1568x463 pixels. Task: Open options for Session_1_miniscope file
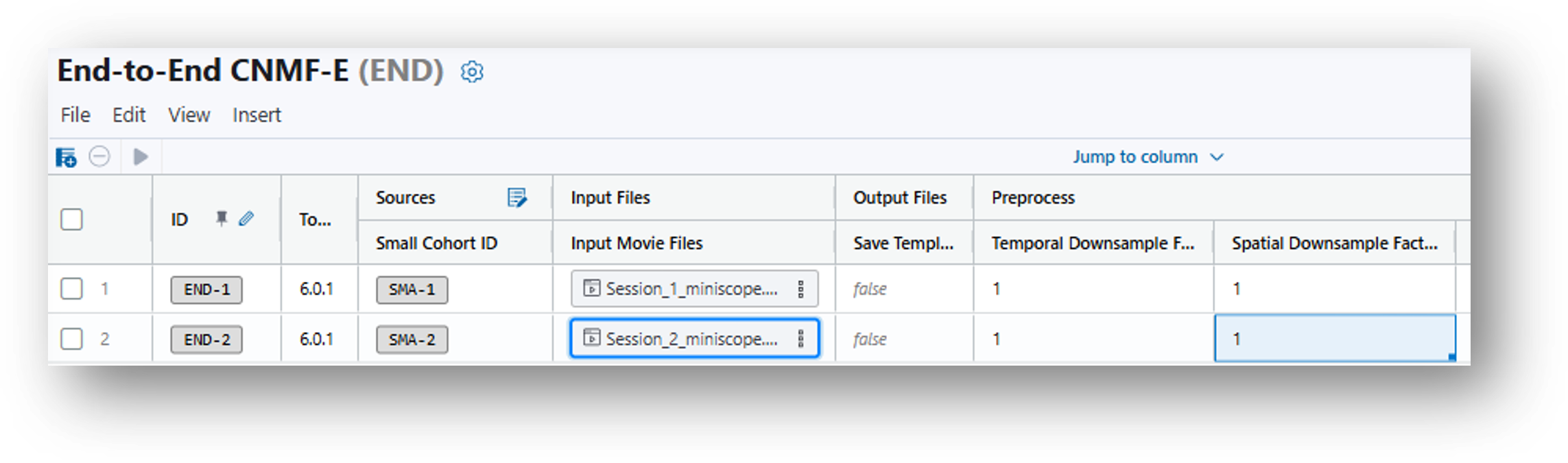pos(800,289)
